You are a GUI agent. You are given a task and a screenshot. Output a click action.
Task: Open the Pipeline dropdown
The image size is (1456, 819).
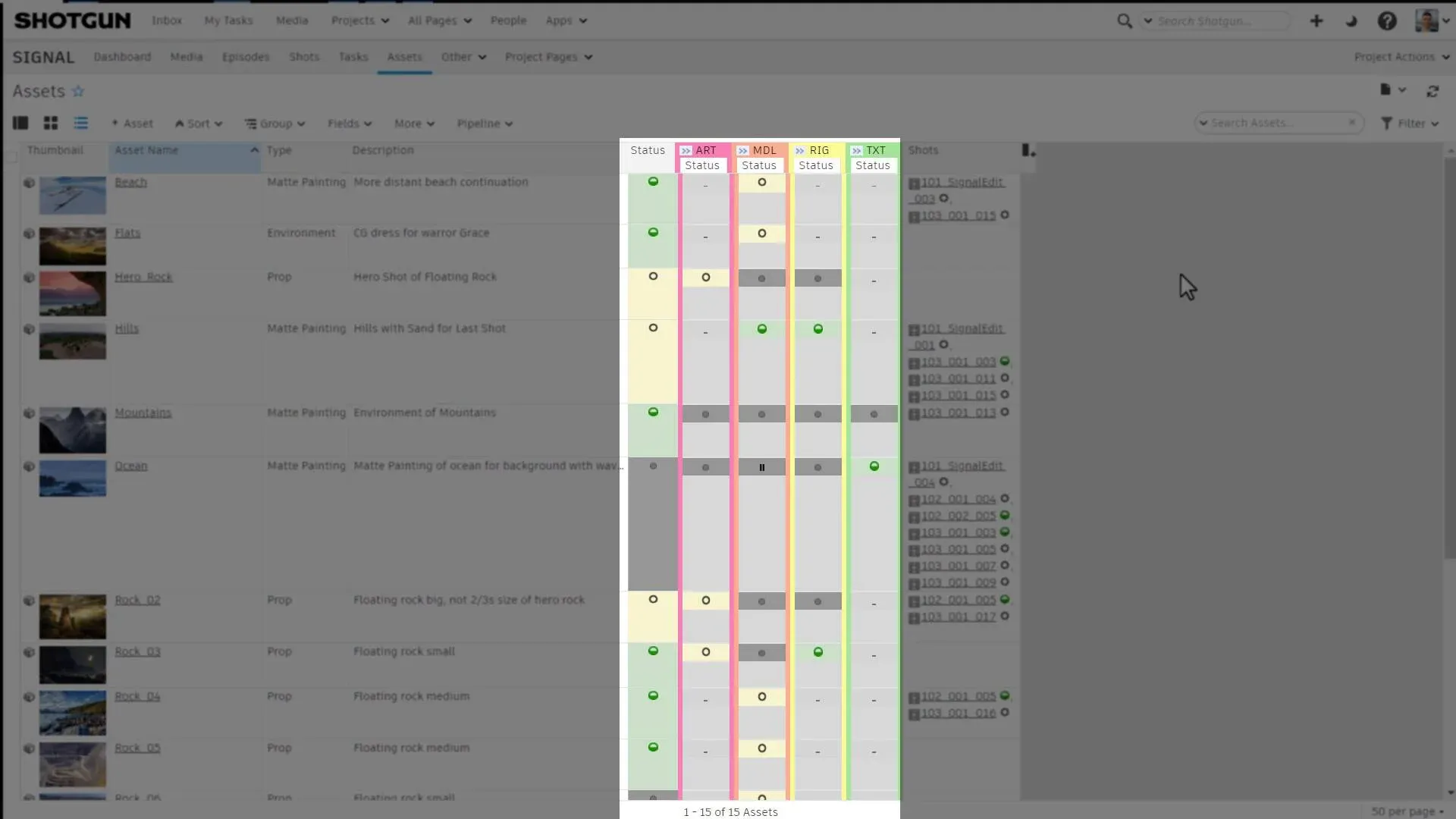click(x=485, y=124)
